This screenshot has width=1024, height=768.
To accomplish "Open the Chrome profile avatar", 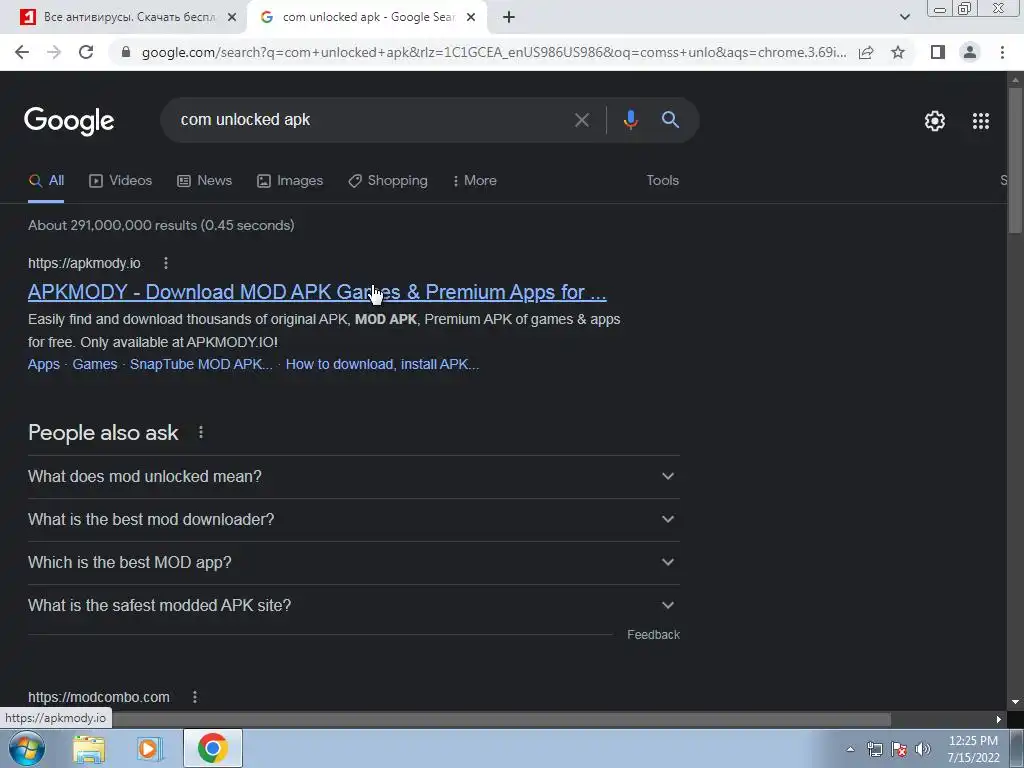I will click(970, 52).
